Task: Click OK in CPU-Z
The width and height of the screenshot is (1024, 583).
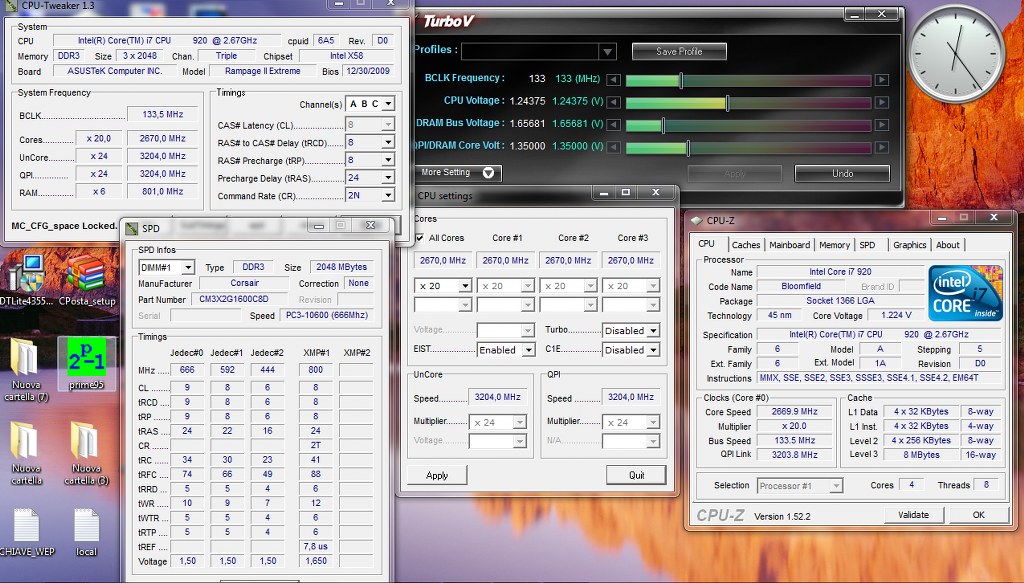Action: pyautogui.click(x=978, y=514)
